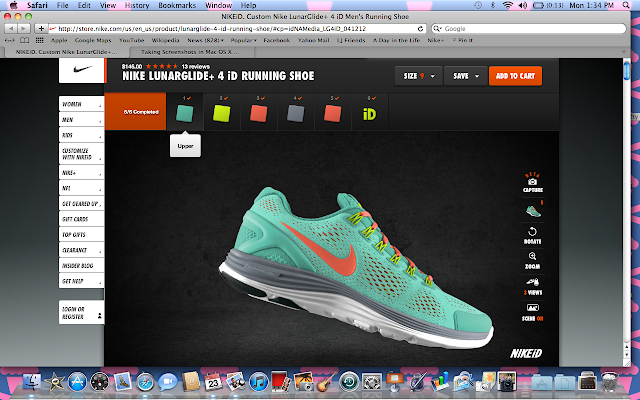Open the Top Sites grid icon
Screen dimensions: 640x400
tap(40, 40)
